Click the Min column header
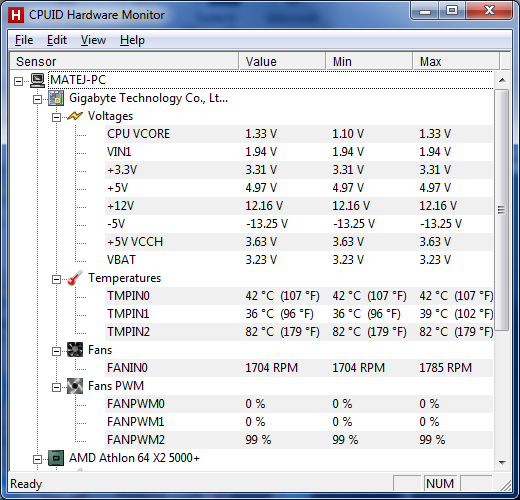This screenshot has height=500, width=520. pyautogui.click(x=369, y=61)
